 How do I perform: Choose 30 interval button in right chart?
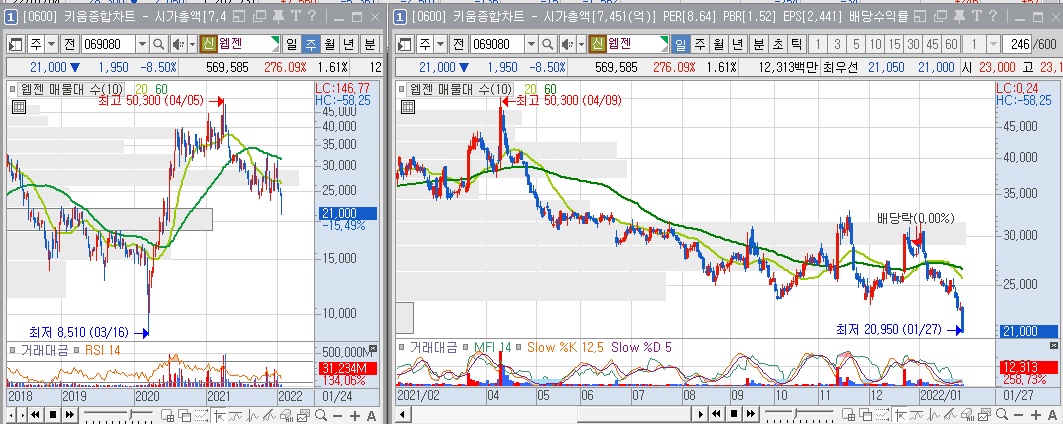coord(914,45)
